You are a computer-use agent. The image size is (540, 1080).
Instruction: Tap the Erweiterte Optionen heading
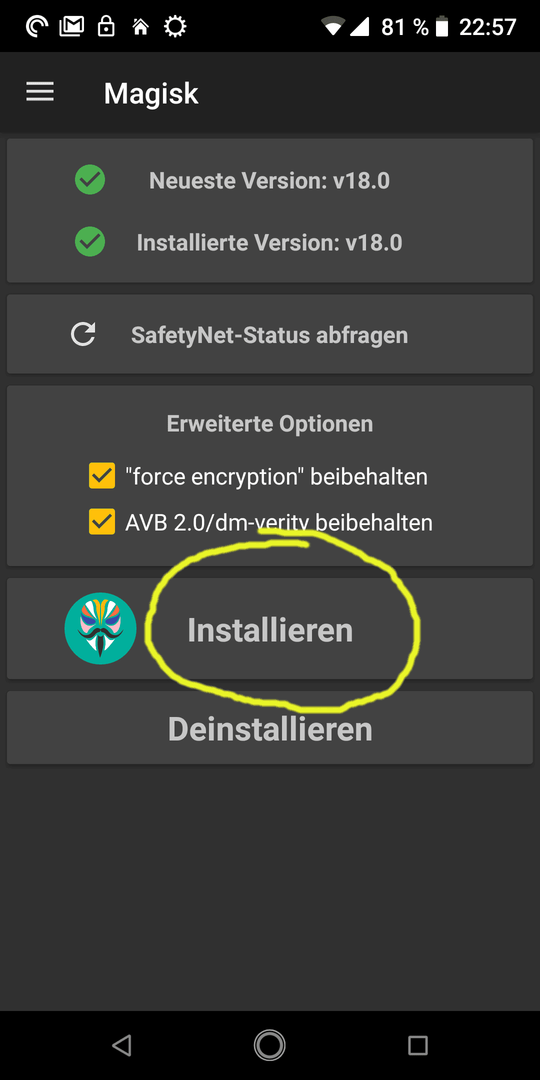click(x=270, y=424)
